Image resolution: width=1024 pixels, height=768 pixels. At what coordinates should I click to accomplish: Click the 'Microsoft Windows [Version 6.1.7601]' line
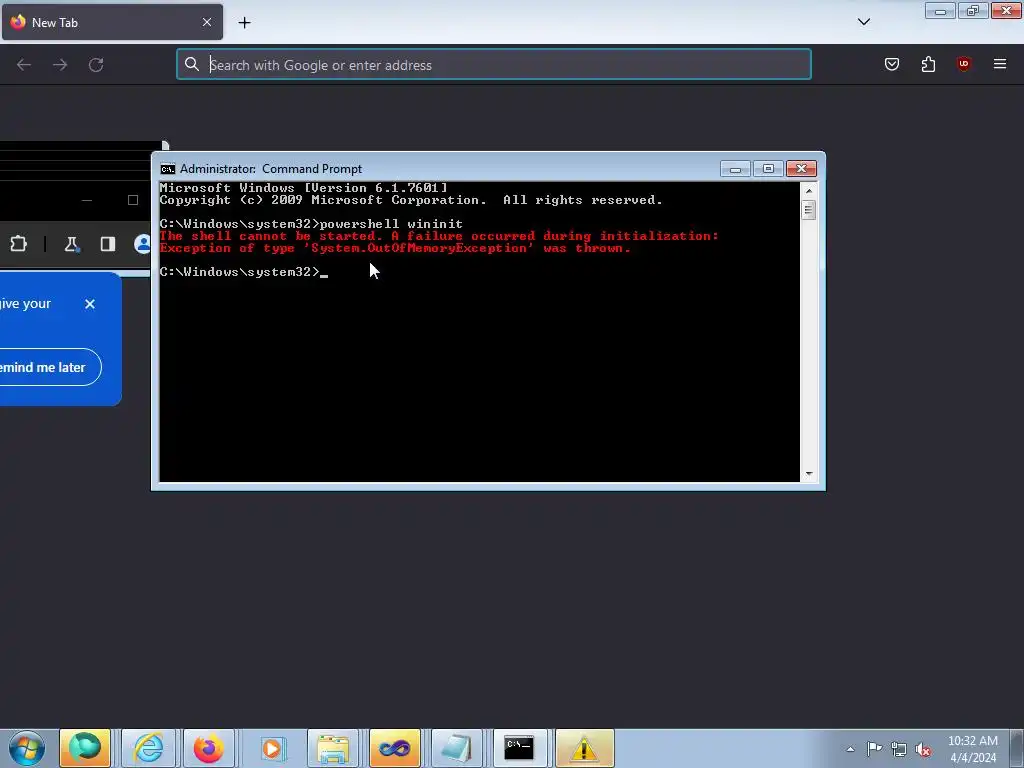click(x=304, y=188)
